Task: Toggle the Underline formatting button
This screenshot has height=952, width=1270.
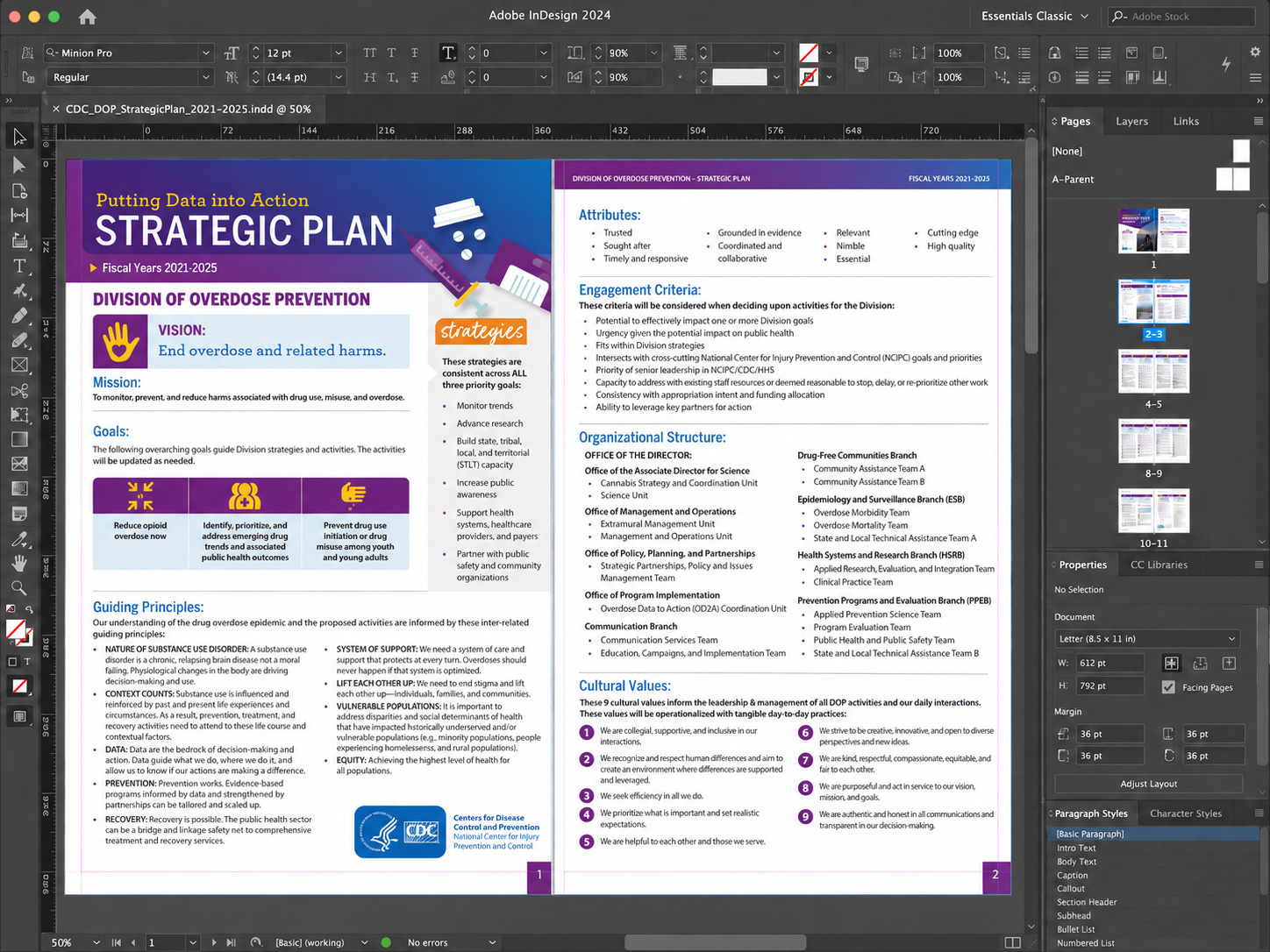Action: point(415,53)
